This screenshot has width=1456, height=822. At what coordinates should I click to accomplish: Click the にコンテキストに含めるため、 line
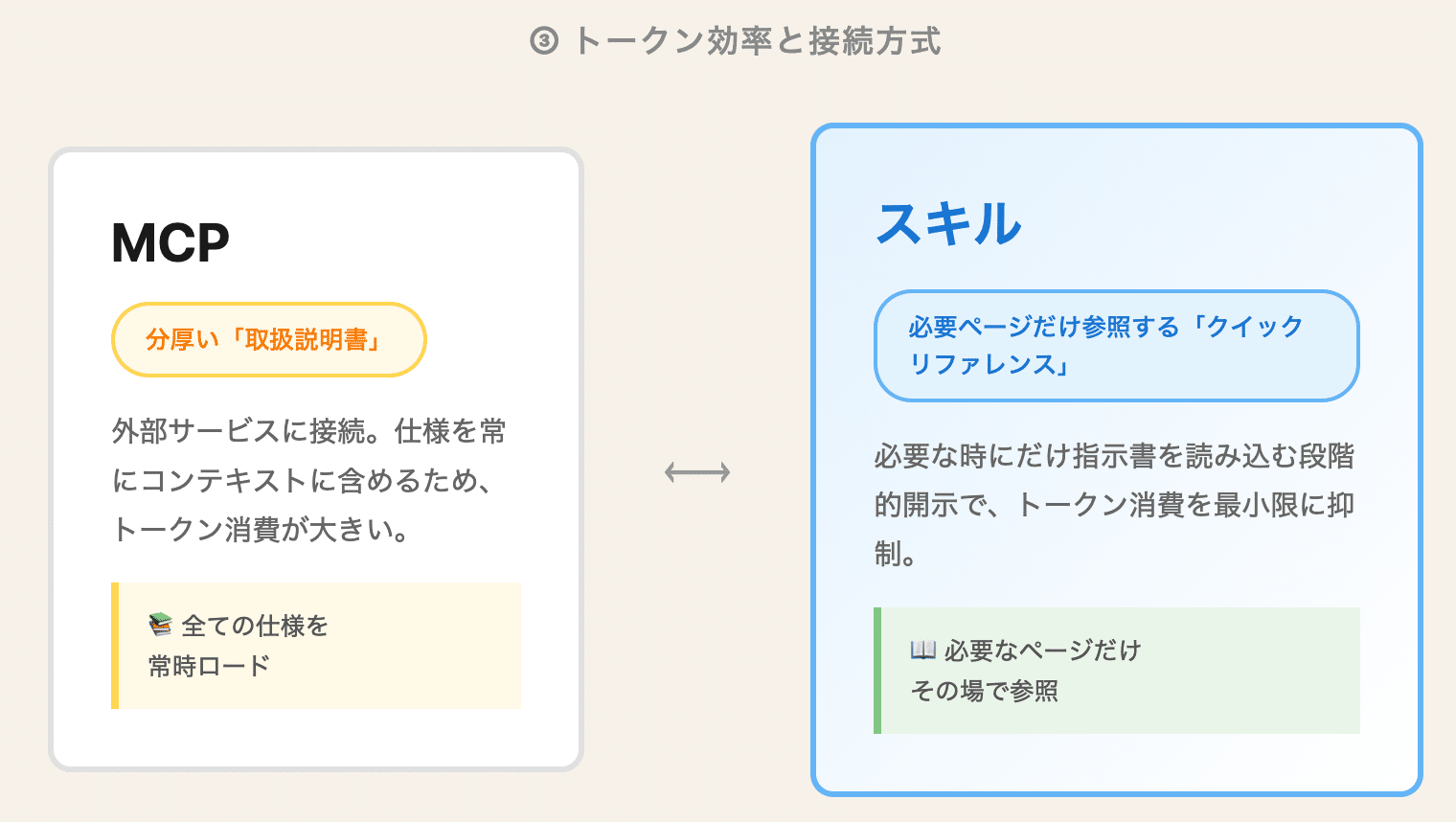[x=303, y=481]
